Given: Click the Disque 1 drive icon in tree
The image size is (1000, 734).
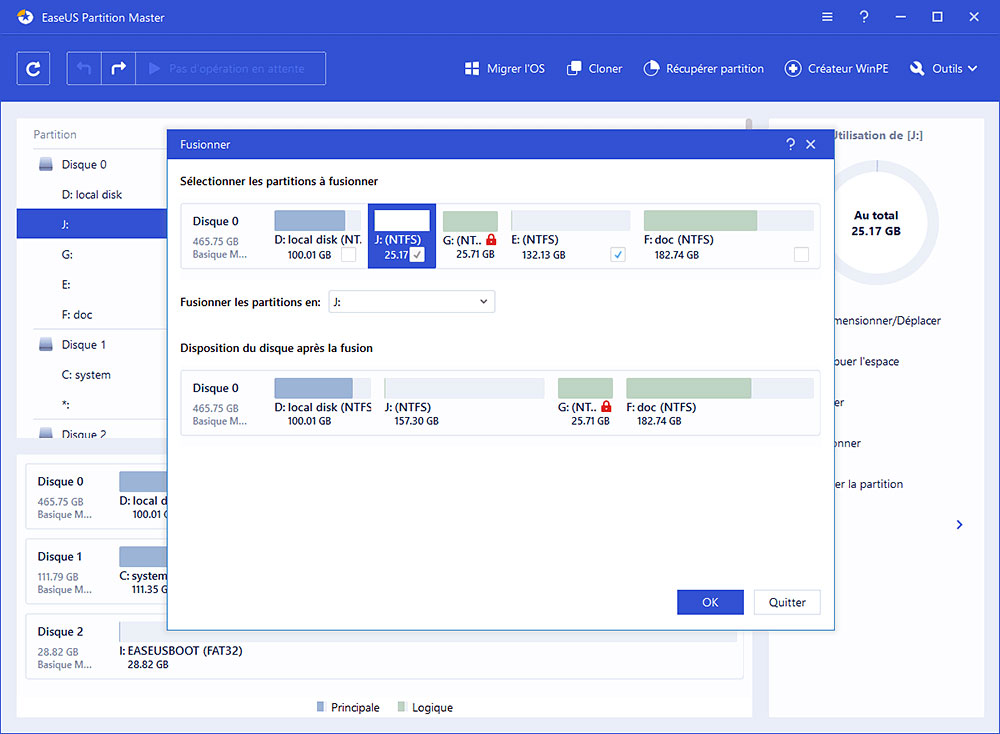Looking at the screenshot, I should tap(46, 345).
